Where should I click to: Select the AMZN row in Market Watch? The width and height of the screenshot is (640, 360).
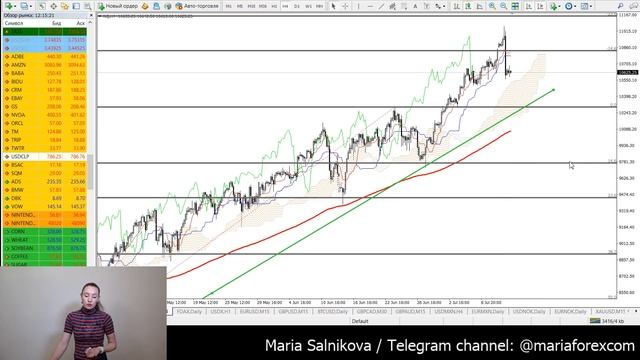(44, 65)
